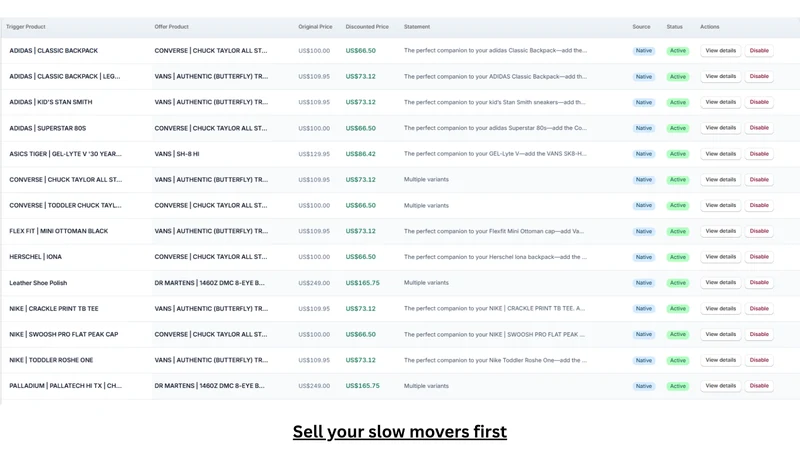Viewport: 800px width, 450px height.
Task: Click the Active badge in ADIDAS | SUPERSTAR 80S row
Action: [678, 128]
